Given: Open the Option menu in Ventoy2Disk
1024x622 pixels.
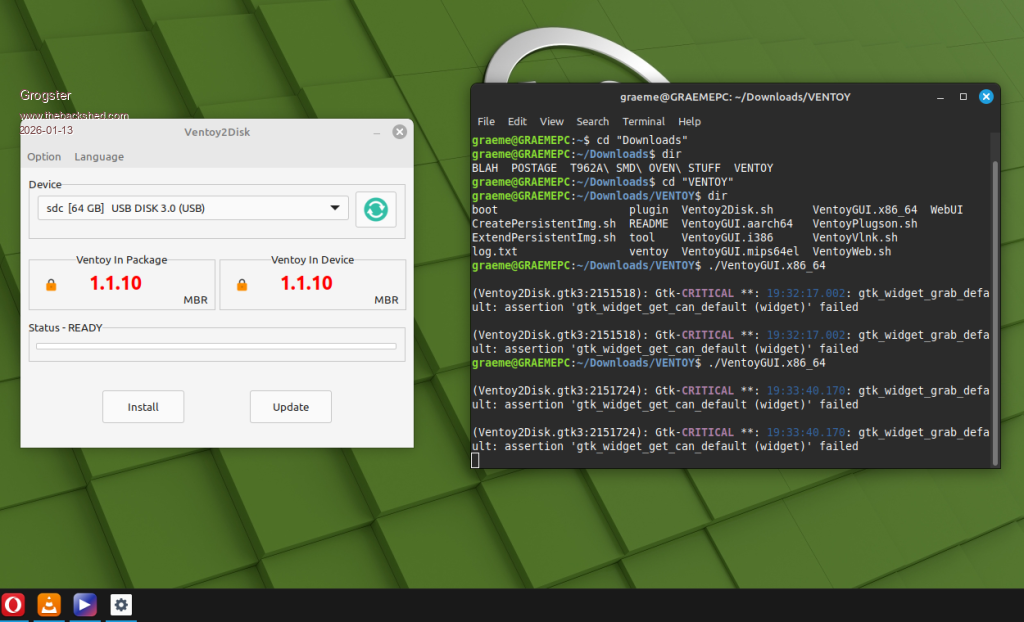Looking at the screenshot, I should 44,157.
